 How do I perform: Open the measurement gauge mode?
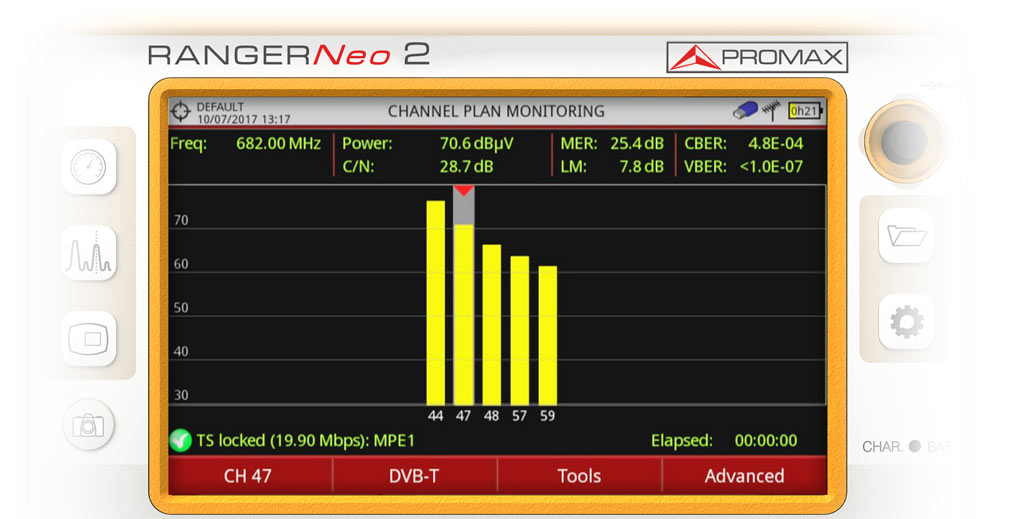click(x=89, y=167)
